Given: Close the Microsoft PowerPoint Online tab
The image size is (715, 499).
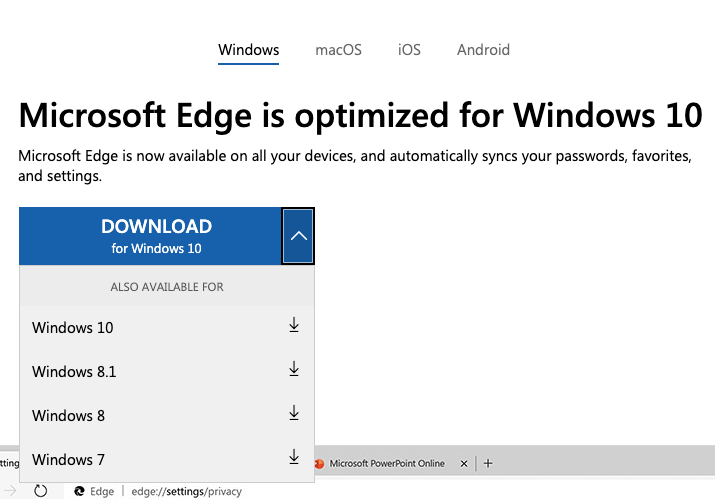Looking at the screenshot, I should (464, 463).
